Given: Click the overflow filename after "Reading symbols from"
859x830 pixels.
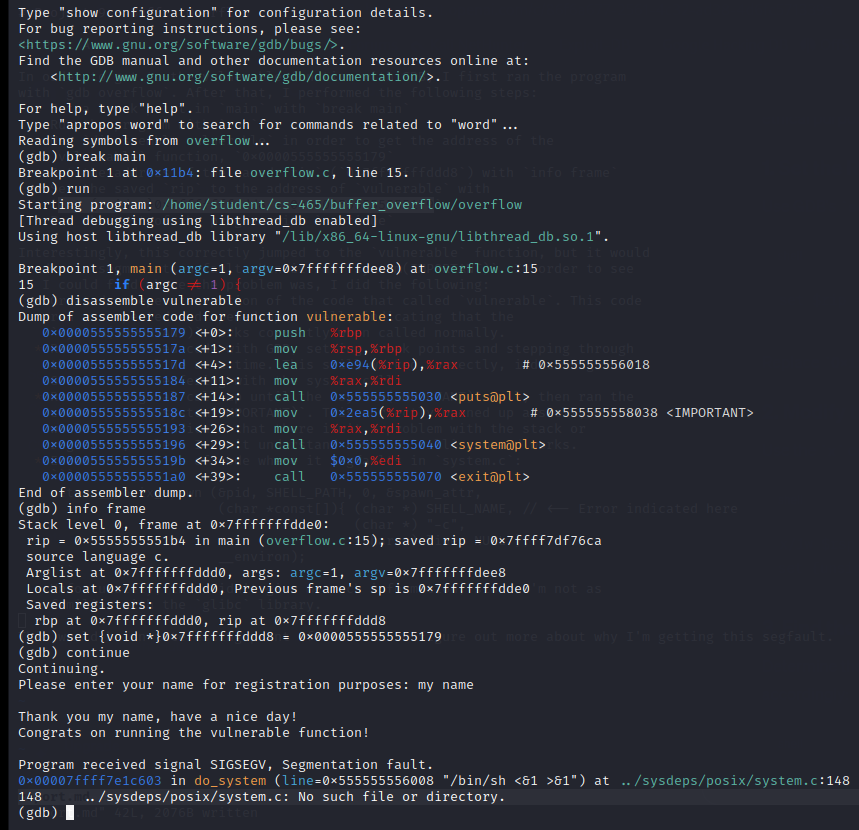Looking at the screenshot, I should pos(217,141).
